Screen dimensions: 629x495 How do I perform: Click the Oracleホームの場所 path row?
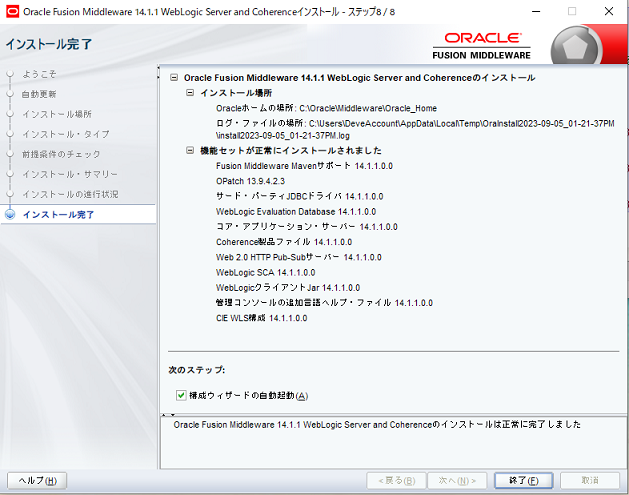(326, 108)
